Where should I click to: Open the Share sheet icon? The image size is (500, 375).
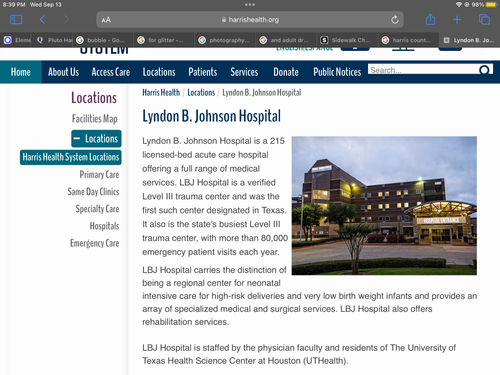(430, 19)
